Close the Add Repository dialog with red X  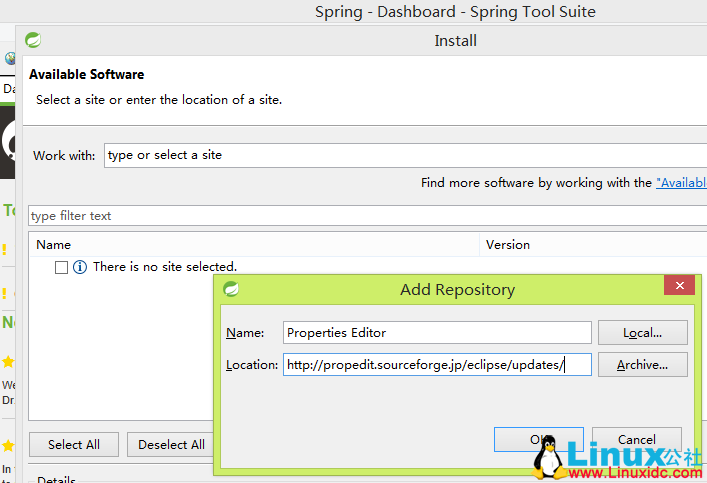coord(679,285)
